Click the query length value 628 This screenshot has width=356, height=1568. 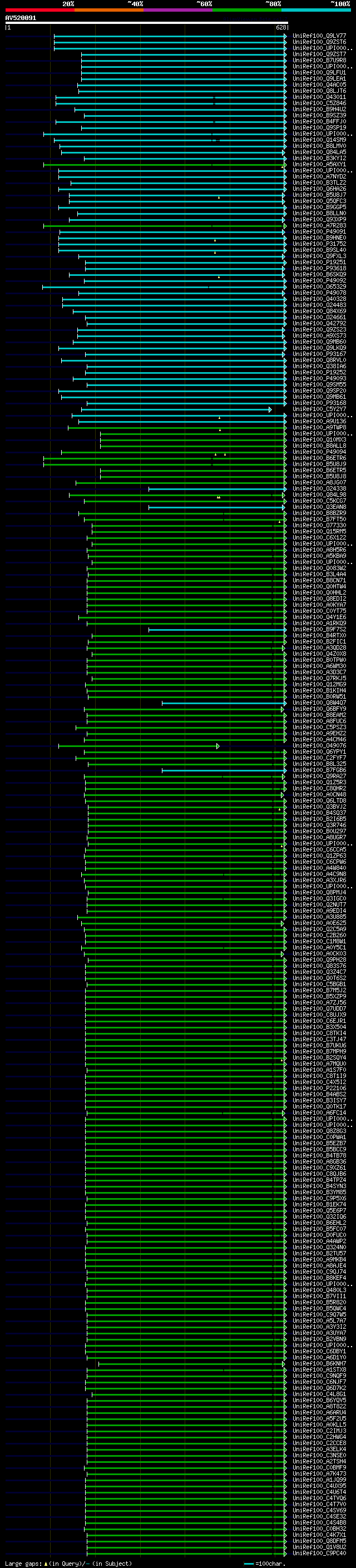pyautogui.click(x=280, y=27)
